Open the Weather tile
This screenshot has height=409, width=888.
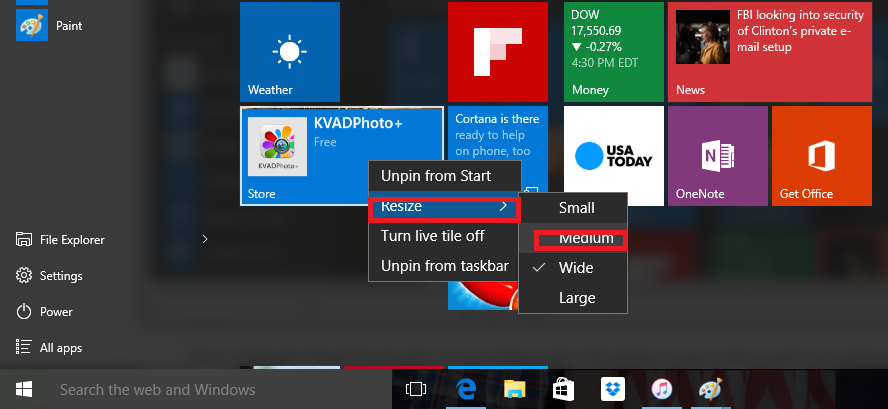[290, 52]
